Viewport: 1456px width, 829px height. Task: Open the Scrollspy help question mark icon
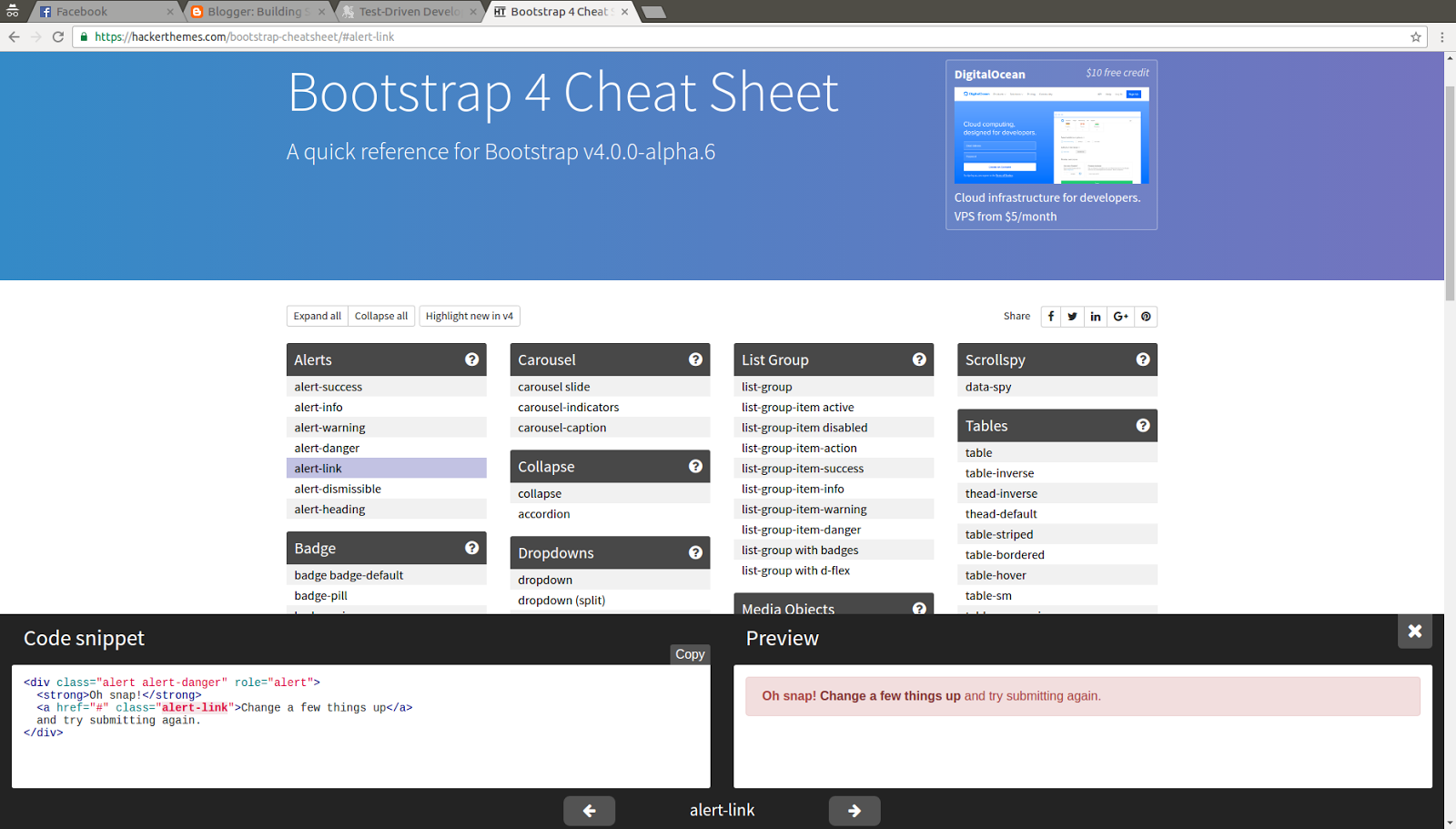click(1143, 359)
